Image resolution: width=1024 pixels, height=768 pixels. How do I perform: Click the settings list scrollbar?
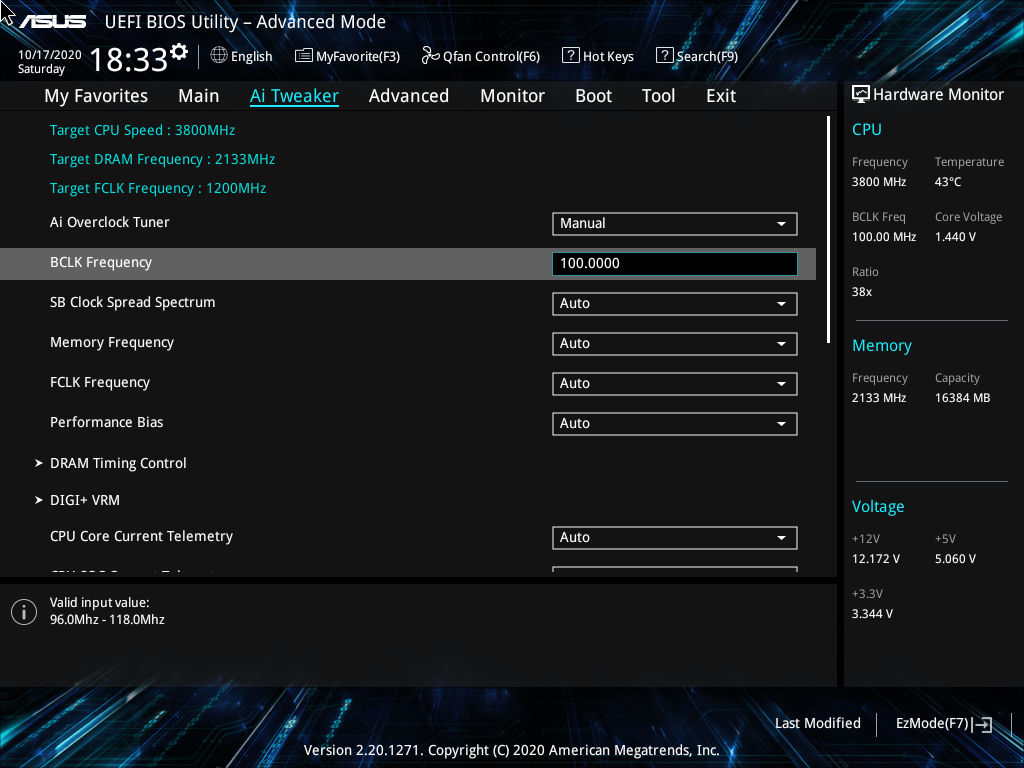click(x=828, y=229)
